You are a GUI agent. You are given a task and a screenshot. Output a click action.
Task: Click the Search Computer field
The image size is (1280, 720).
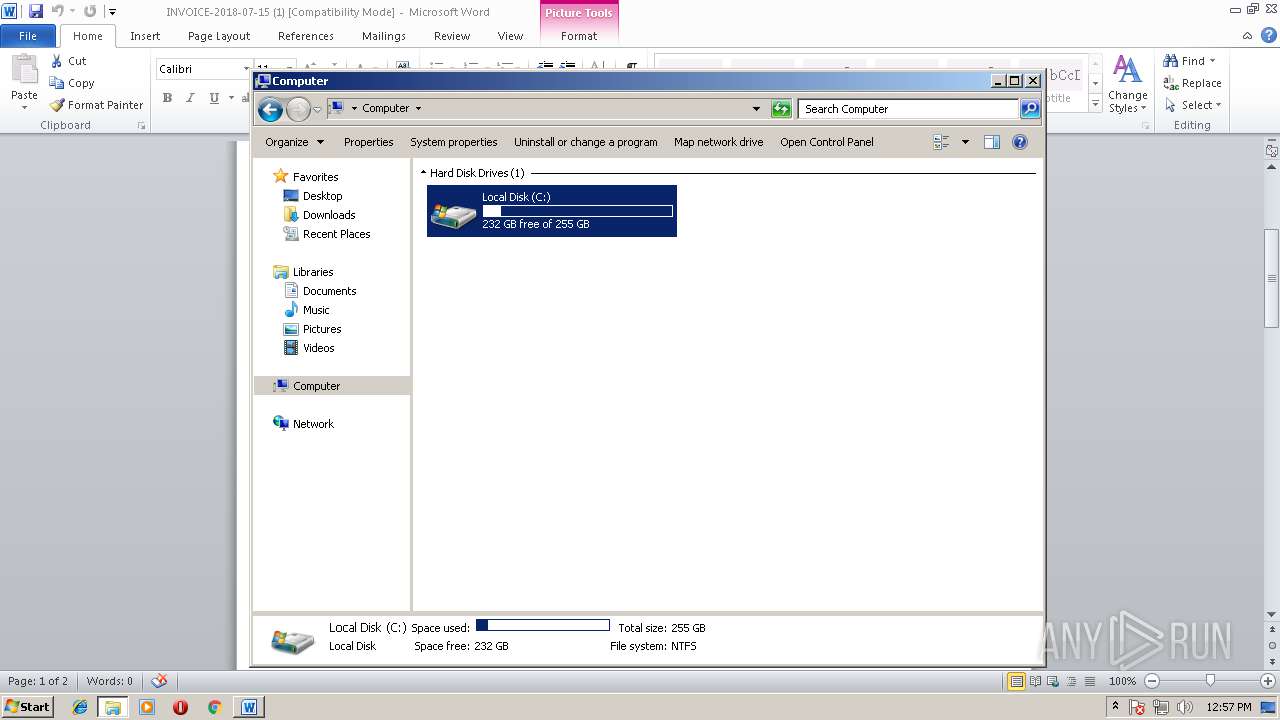pos(908,109)
